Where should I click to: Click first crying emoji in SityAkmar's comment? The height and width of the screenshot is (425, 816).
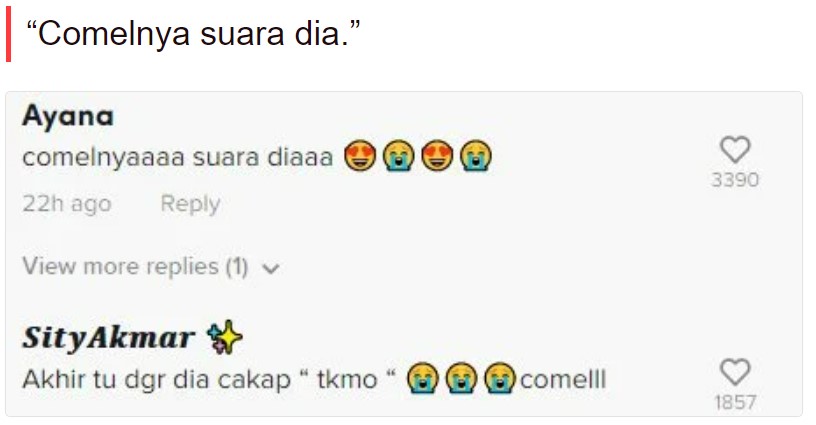point(423,378)
